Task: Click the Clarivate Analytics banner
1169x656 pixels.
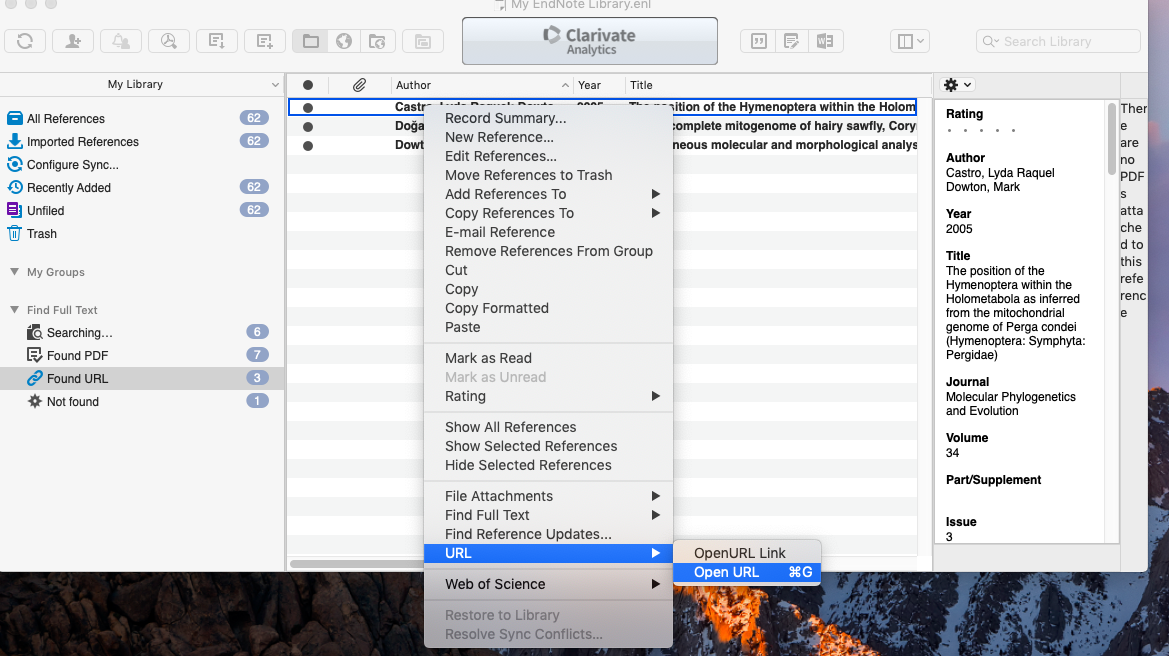Action: click(590, 41)
